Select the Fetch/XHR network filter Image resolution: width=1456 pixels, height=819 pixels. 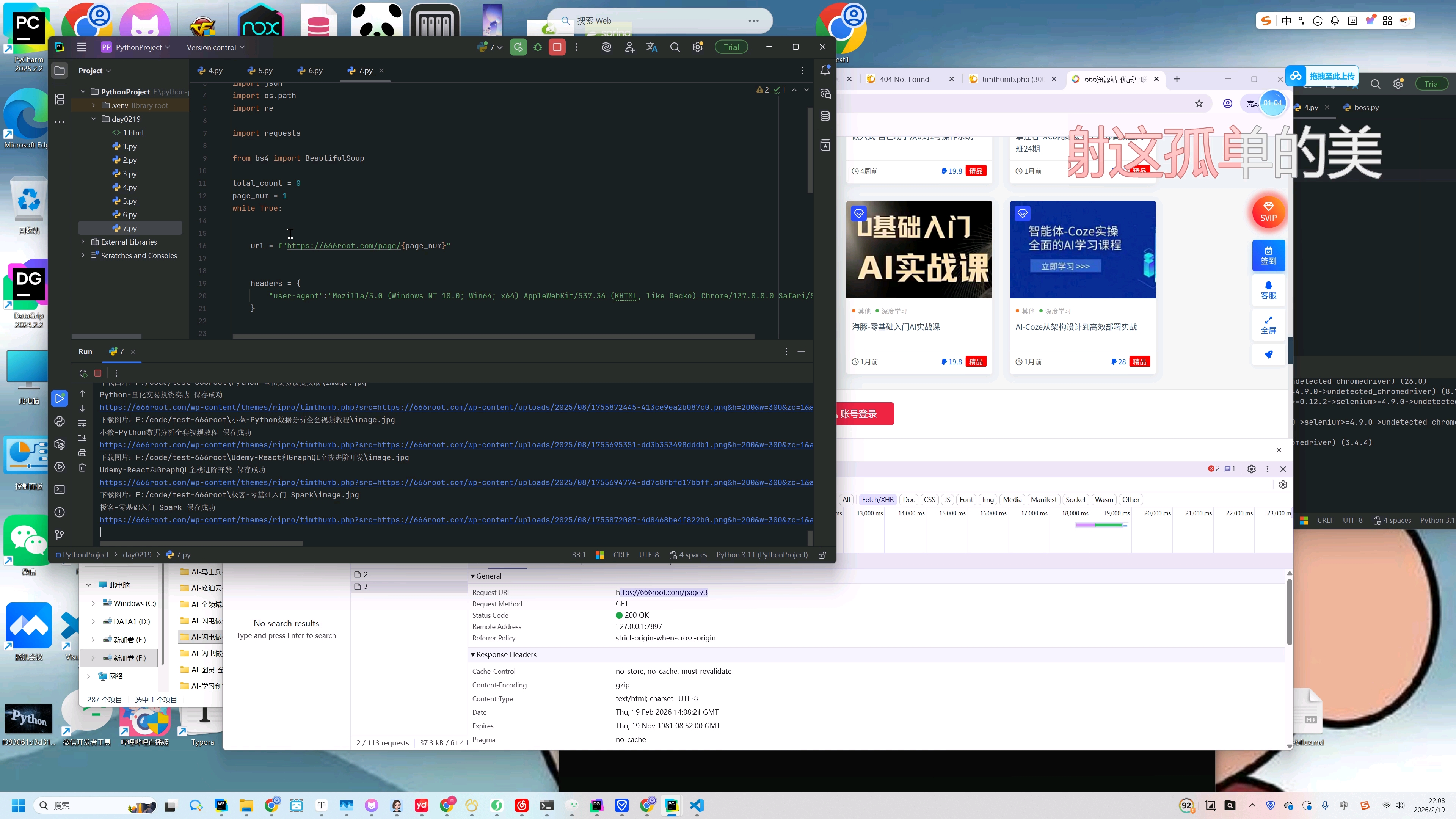[877, 500]
